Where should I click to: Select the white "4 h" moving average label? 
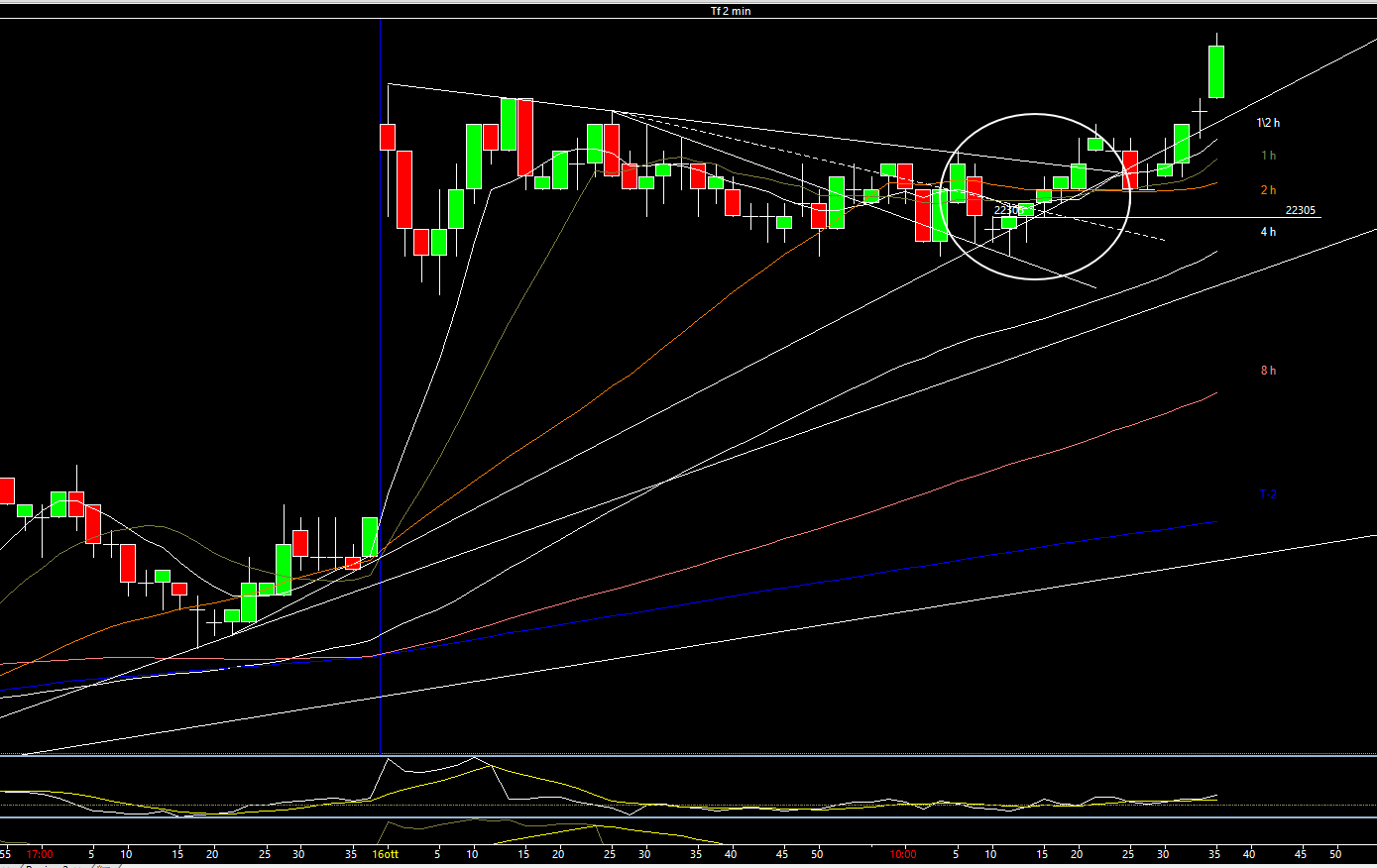click(x=1268, y=232)
